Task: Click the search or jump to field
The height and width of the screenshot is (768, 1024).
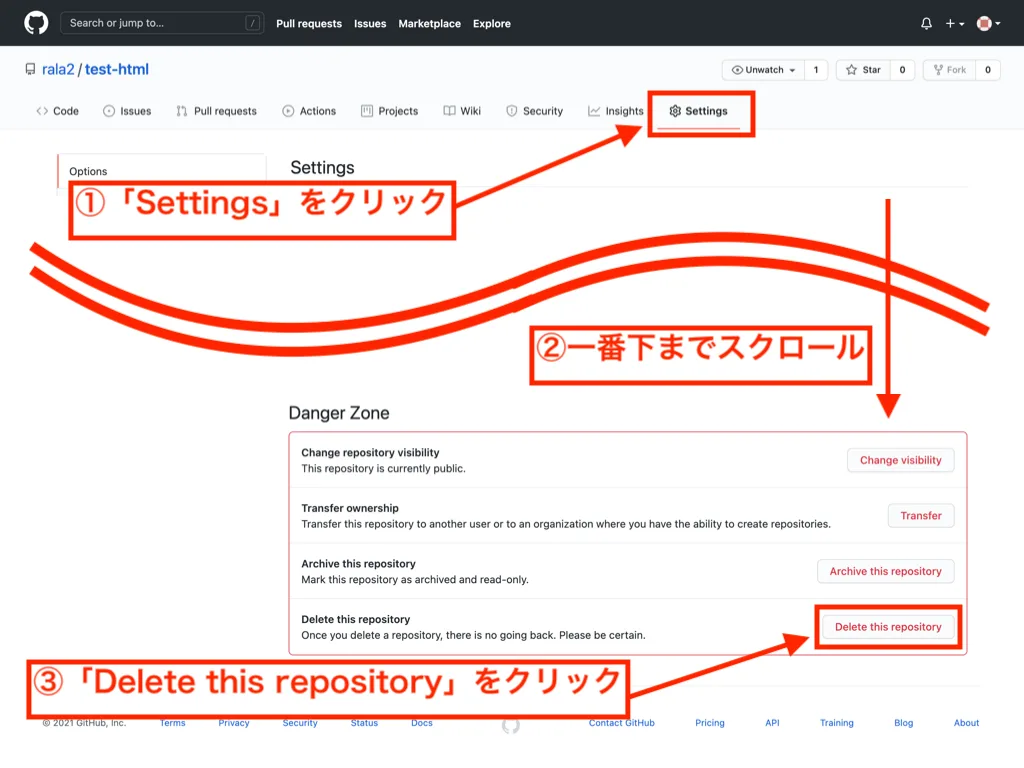Action: [x=160, y=22]
